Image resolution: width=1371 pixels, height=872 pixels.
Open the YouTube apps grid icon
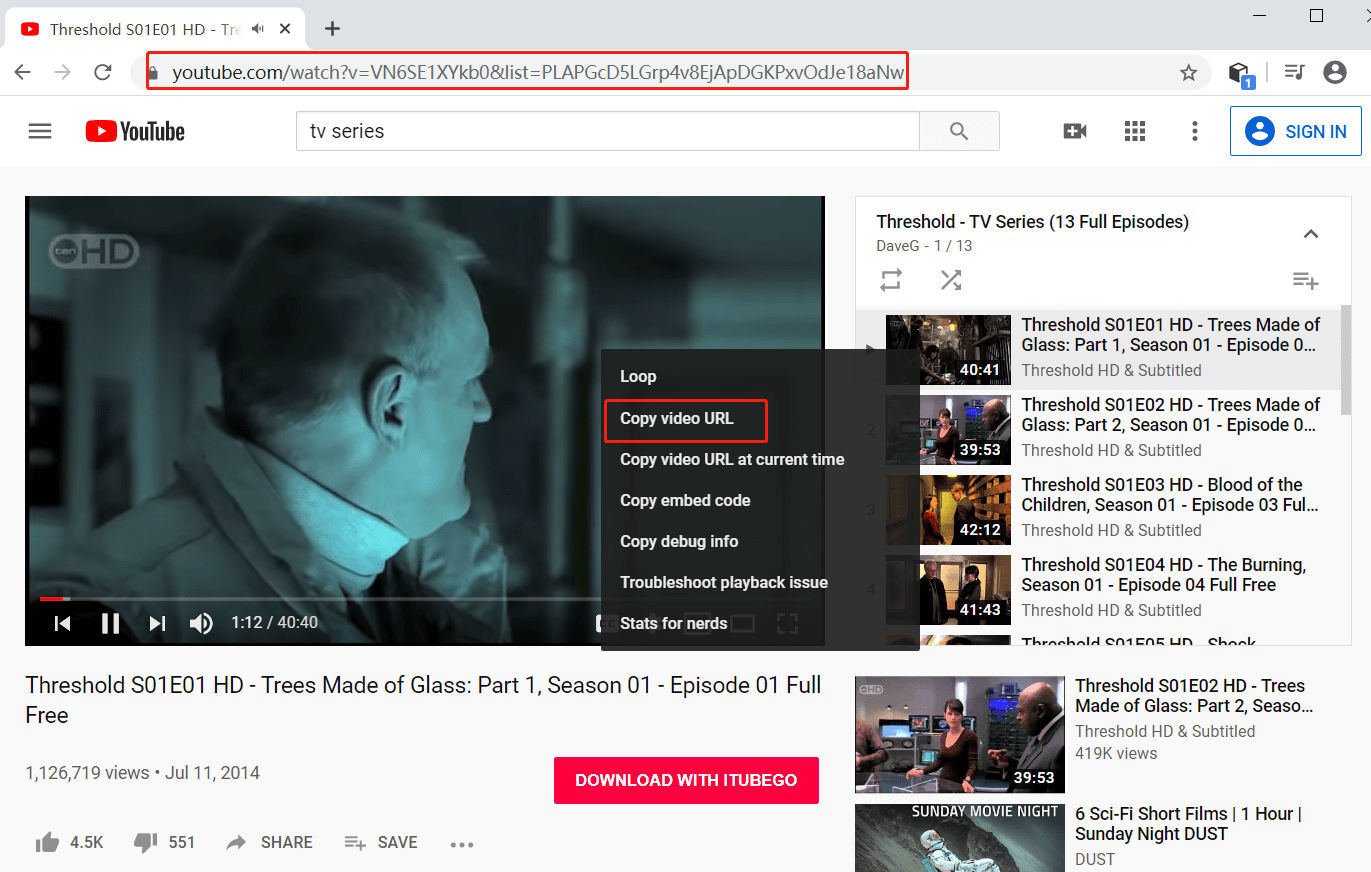[1134, 131]
